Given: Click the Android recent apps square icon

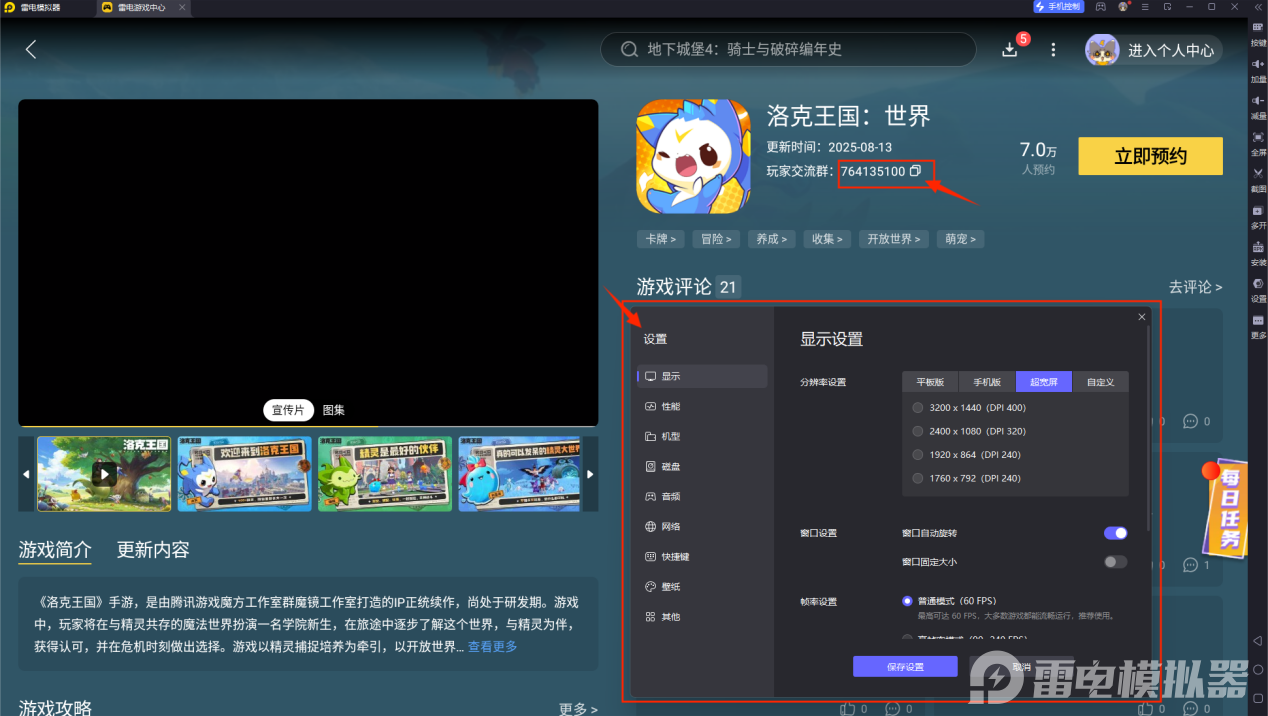Looking at the screenshot, I should pyautogui.click(x=1258, y=696).
